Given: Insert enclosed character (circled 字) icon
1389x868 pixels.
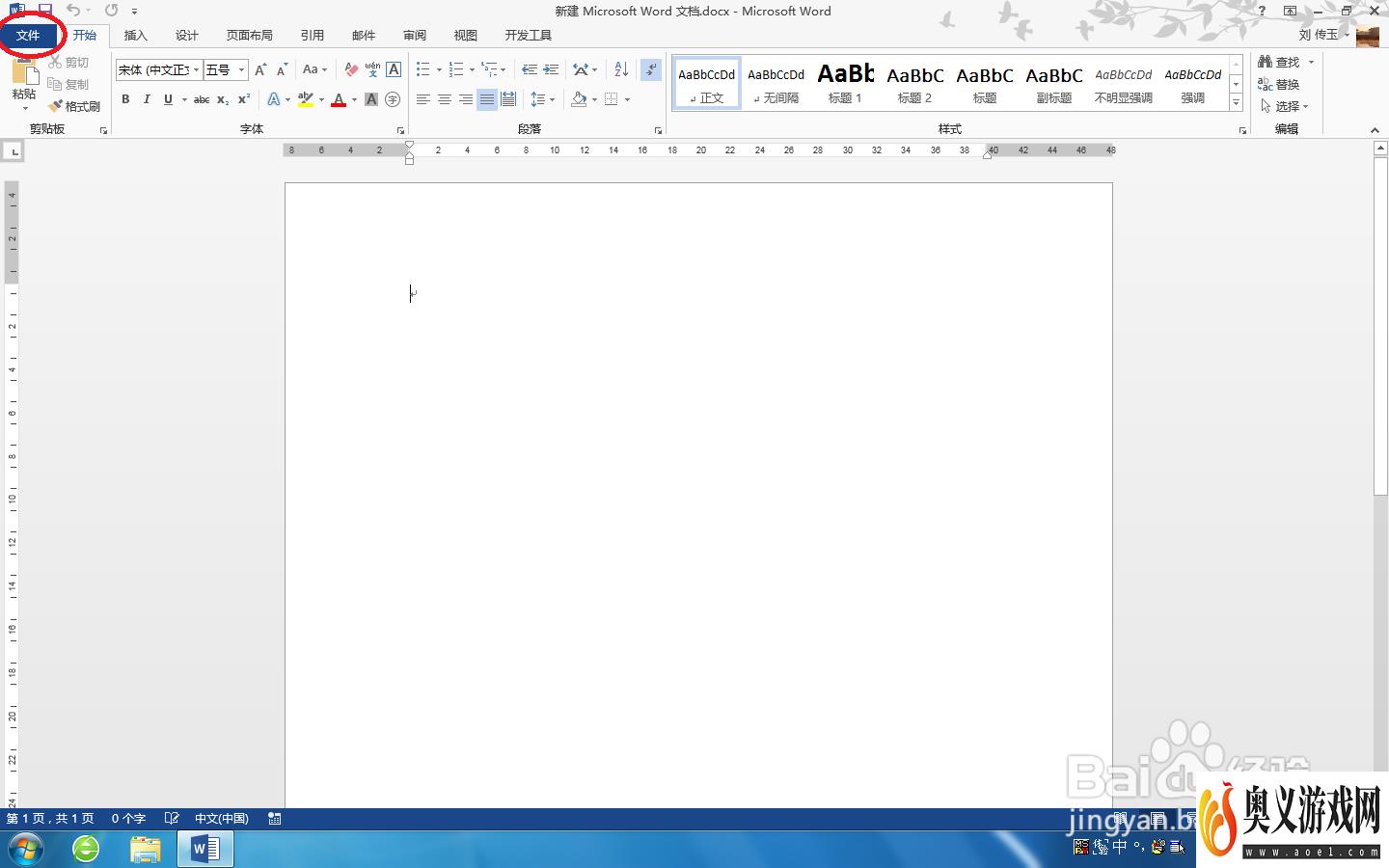Looking at the screenshot, I should point(393,99).
